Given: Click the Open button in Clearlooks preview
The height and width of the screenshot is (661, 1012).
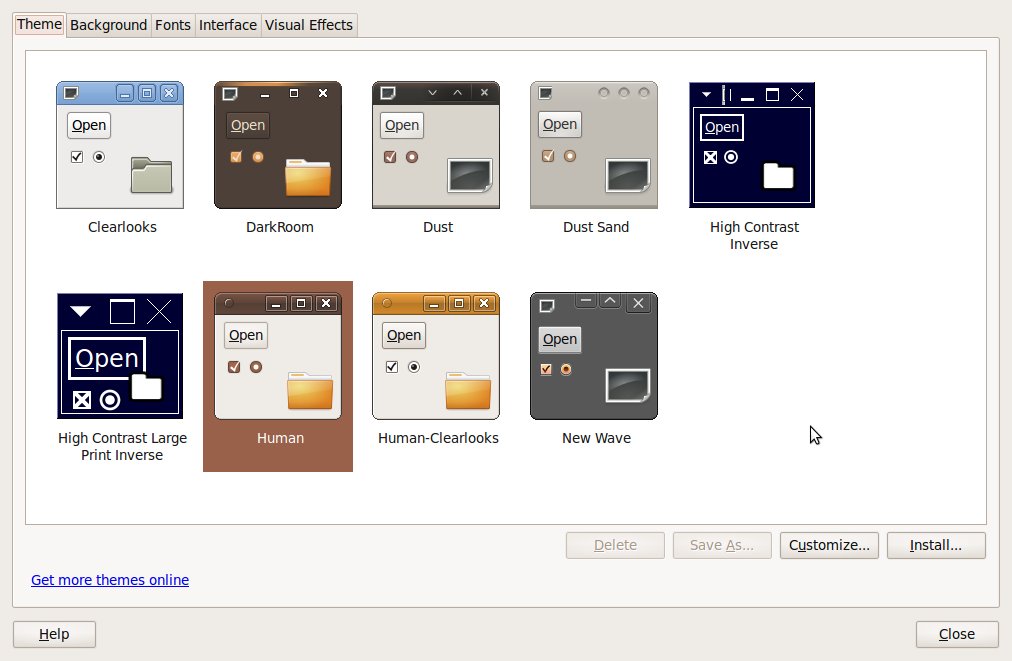Looking at the screenshot, I should pyautogui.click(x=89, y=125).
